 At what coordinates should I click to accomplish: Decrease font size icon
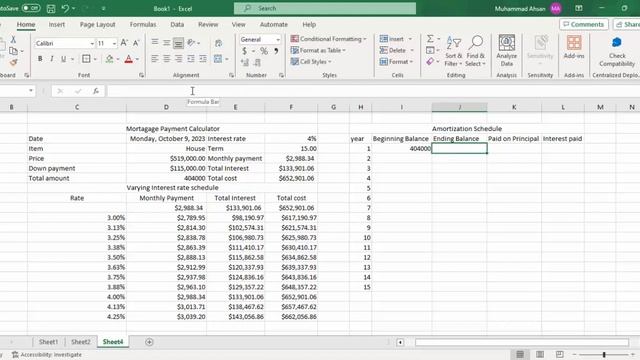pos(136,43)
